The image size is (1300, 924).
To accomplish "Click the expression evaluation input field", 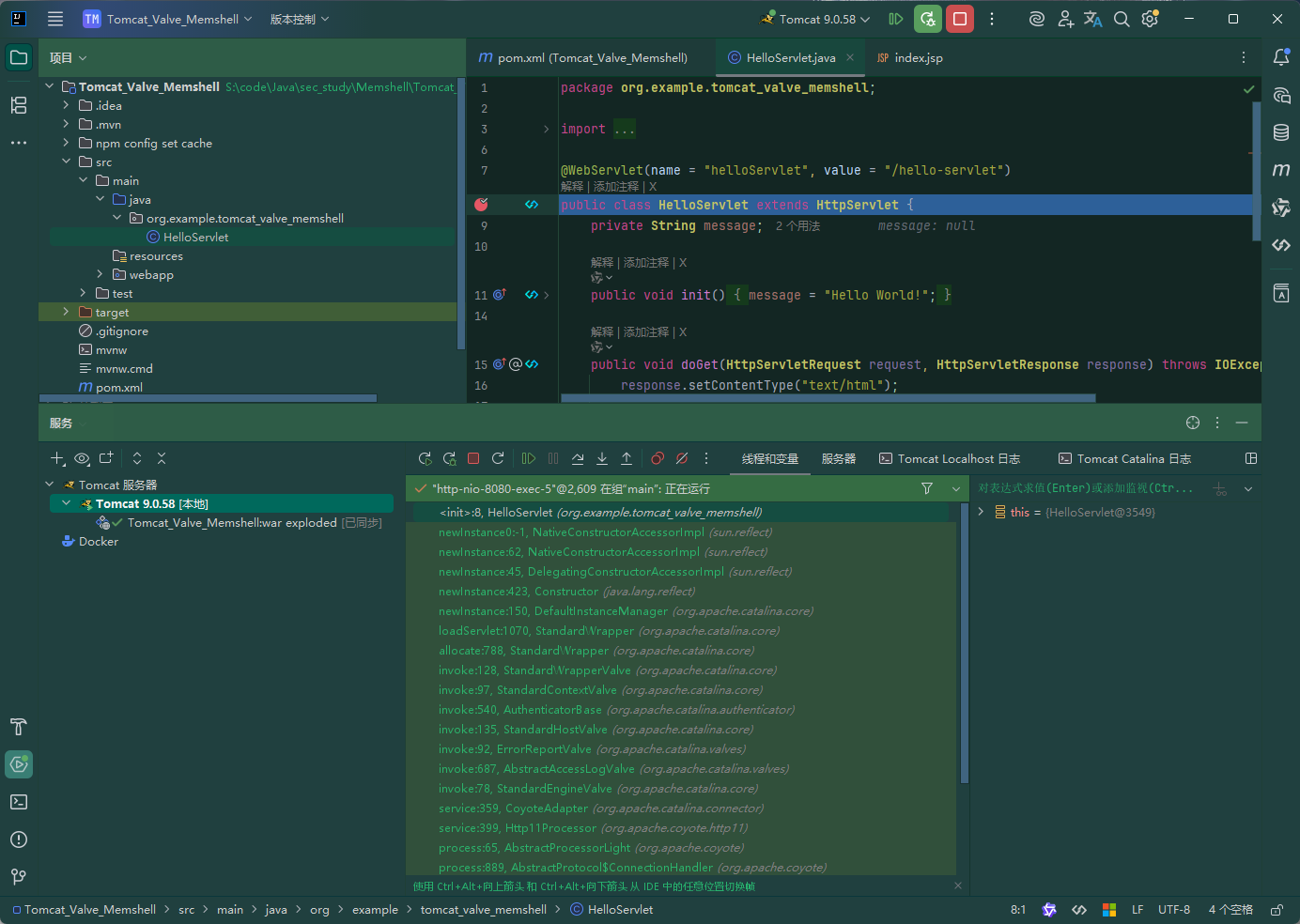I will tap(1088, 488).
